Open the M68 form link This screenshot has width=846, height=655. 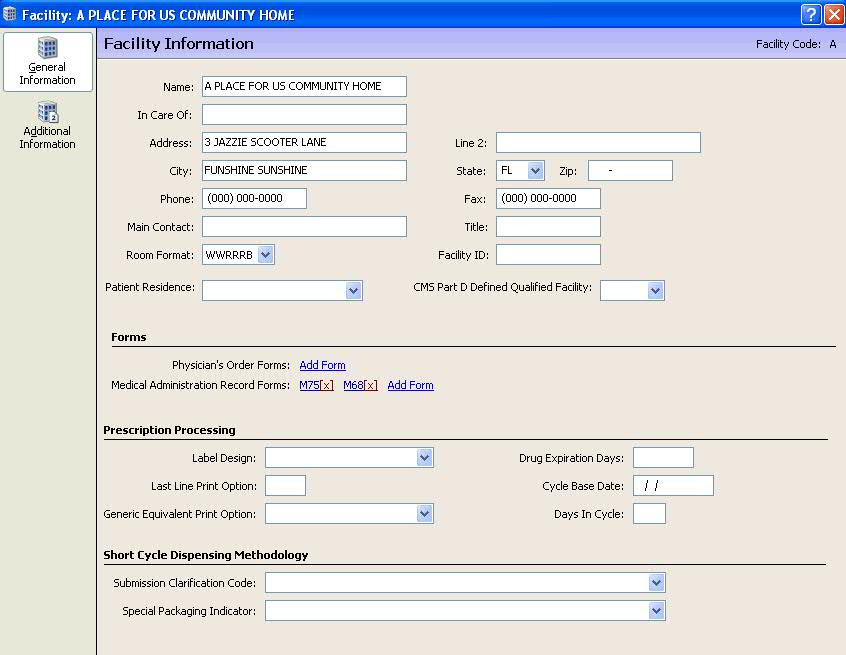353,385
